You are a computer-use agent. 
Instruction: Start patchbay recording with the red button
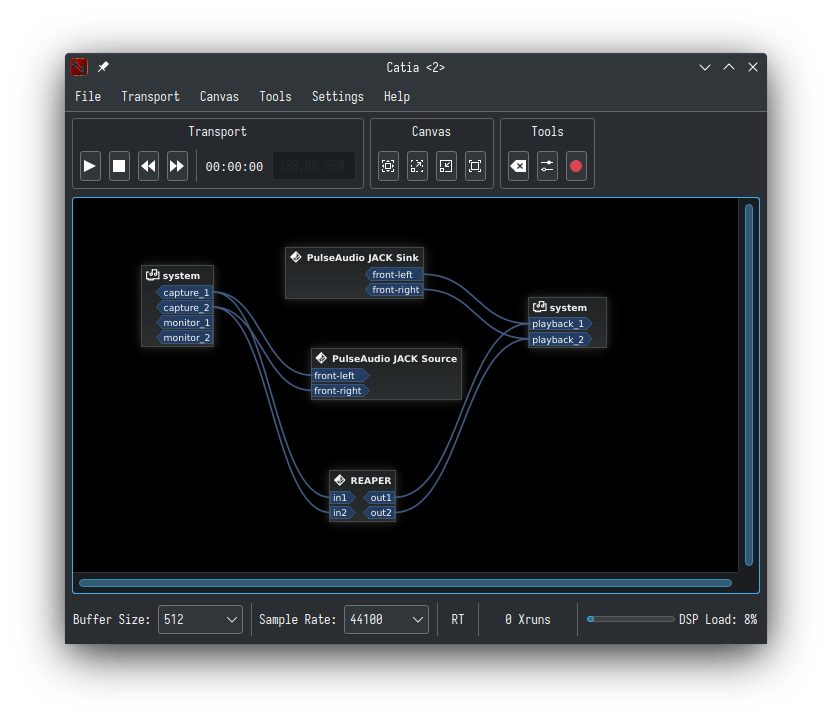pyautogui.click(x=576, y=167)
